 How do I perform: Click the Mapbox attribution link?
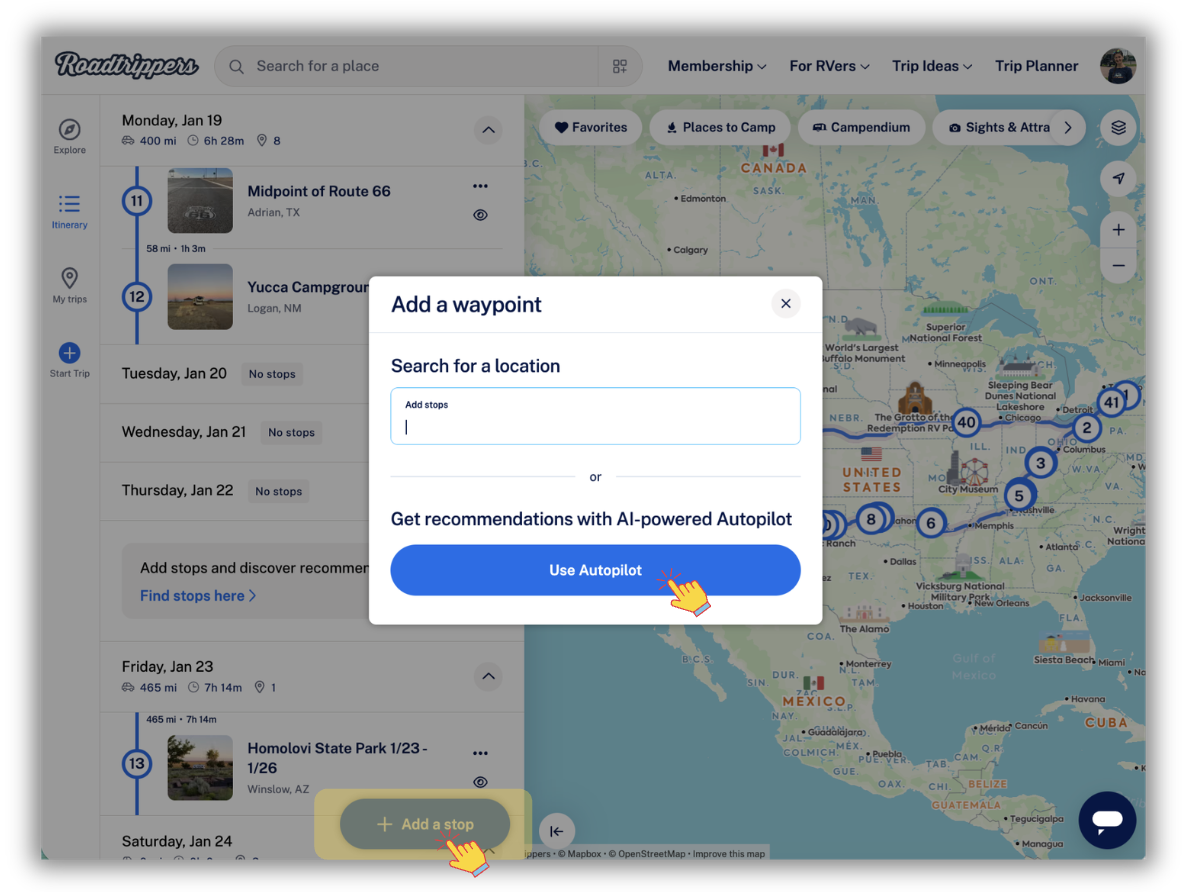tap(579, 854)
